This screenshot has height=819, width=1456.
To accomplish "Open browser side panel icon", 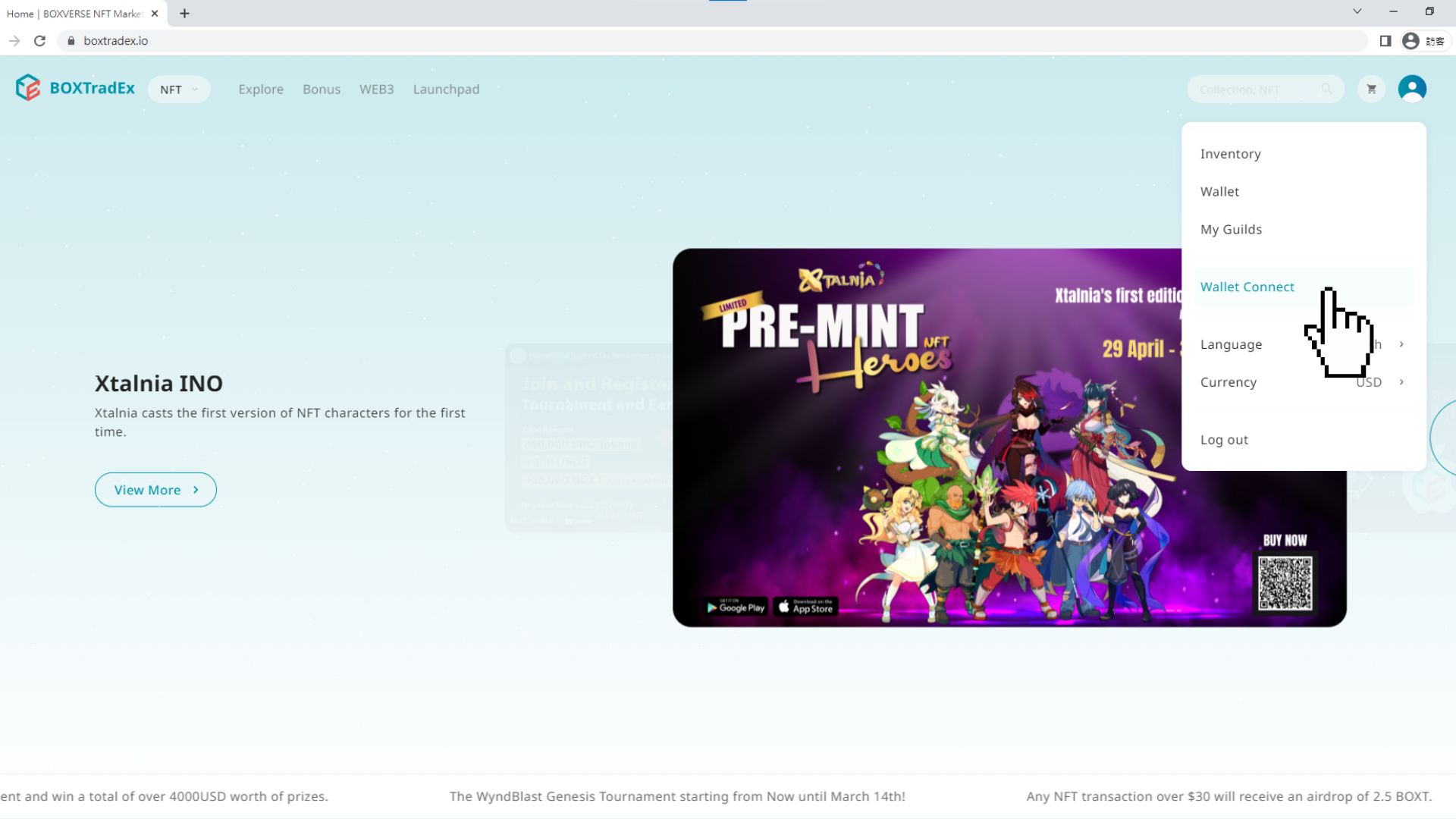I will click(1385, 41).
